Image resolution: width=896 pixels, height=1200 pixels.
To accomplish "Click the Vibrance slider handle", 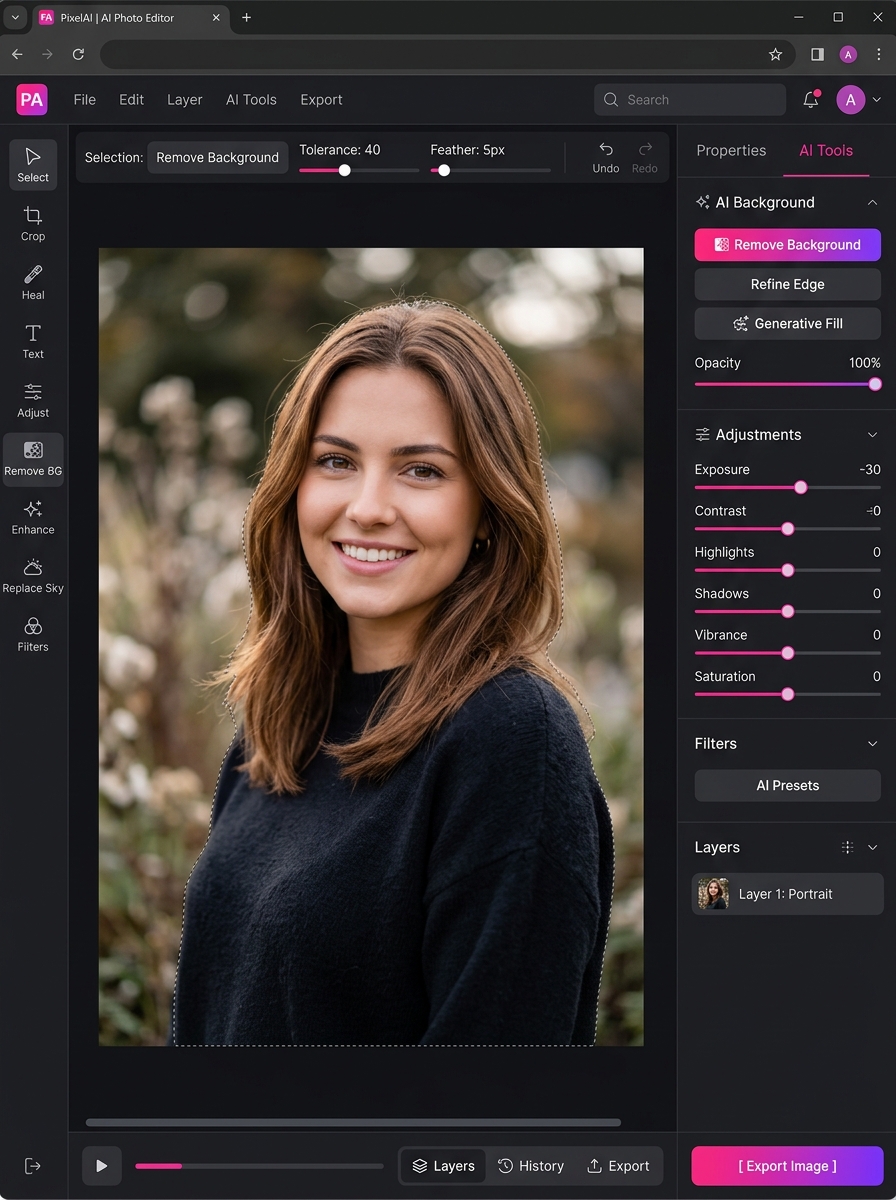I will click(x=787, y=653).
